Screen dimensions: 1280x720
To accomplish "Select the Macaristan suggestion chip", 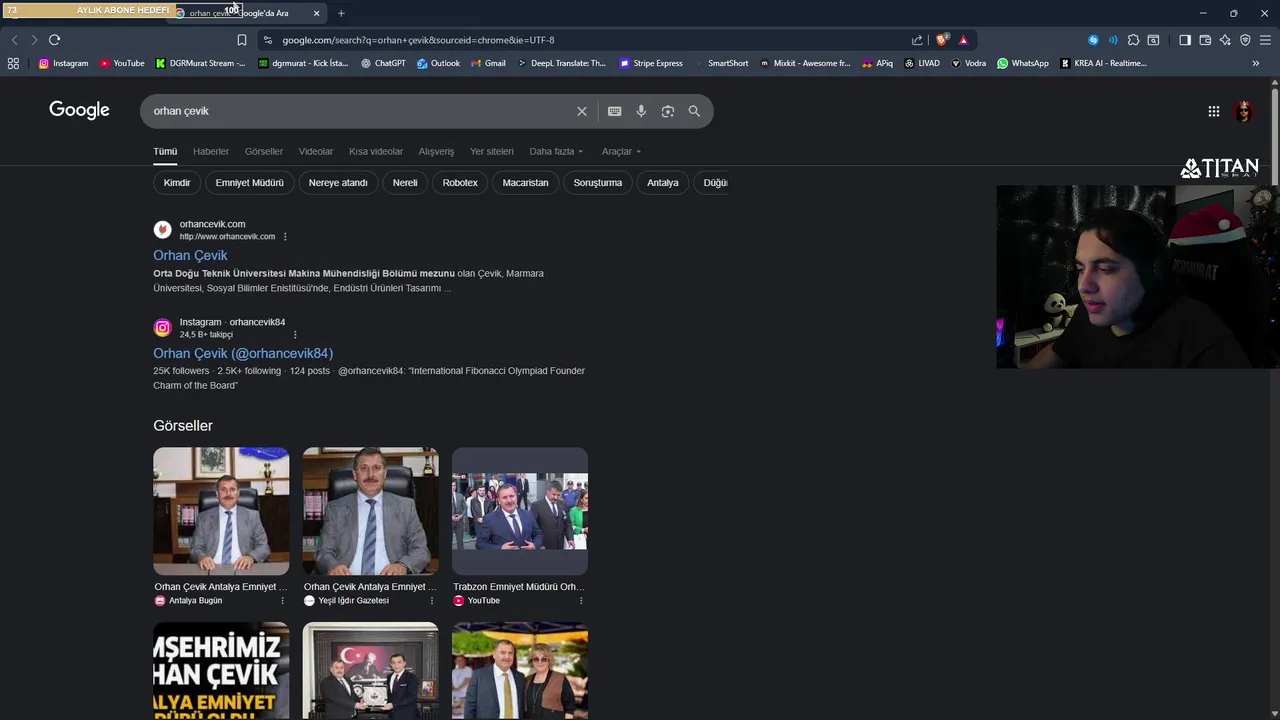I will coord(525,183).
